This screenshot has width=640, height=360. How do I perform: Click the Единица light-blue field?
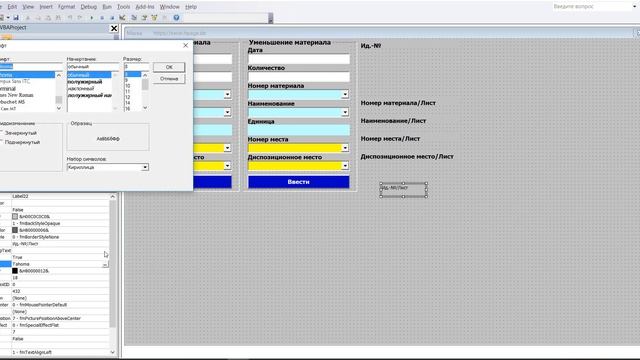[299, 130]
